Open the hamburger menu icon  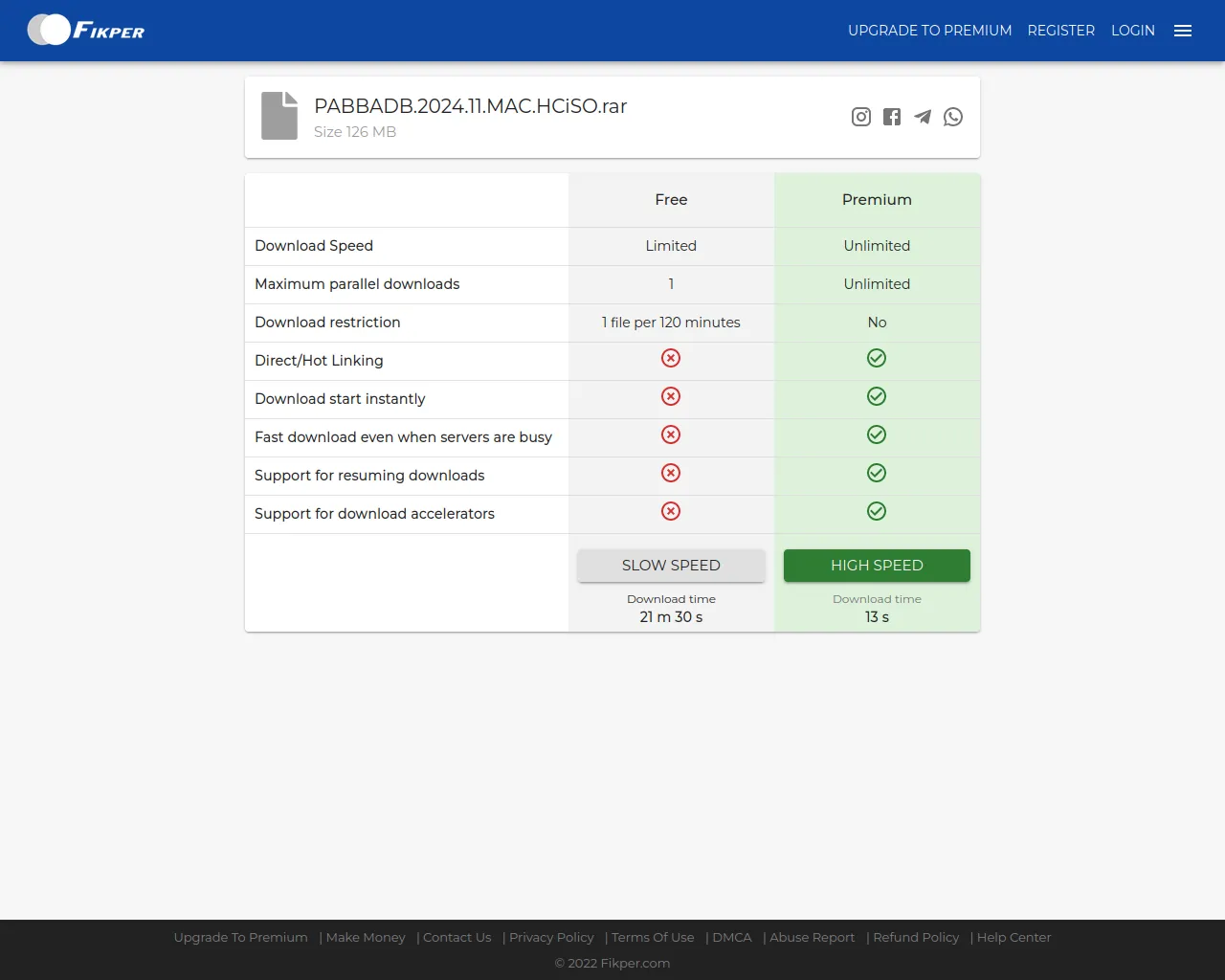[x=1183, y=31]
